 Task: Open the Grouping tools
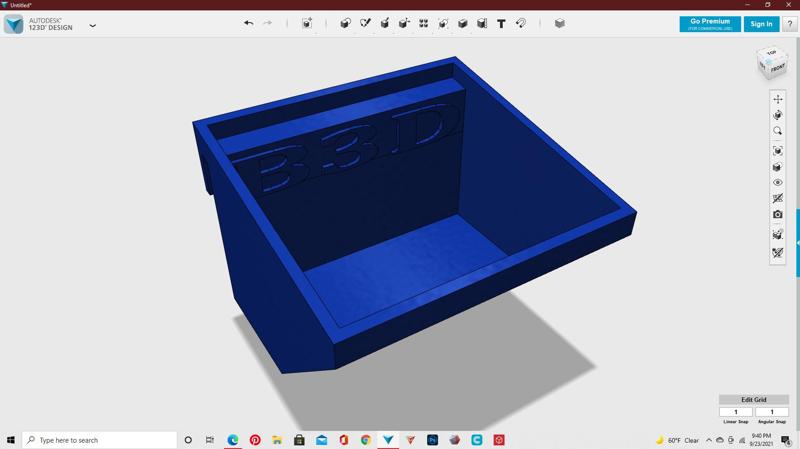pos(443,23)
